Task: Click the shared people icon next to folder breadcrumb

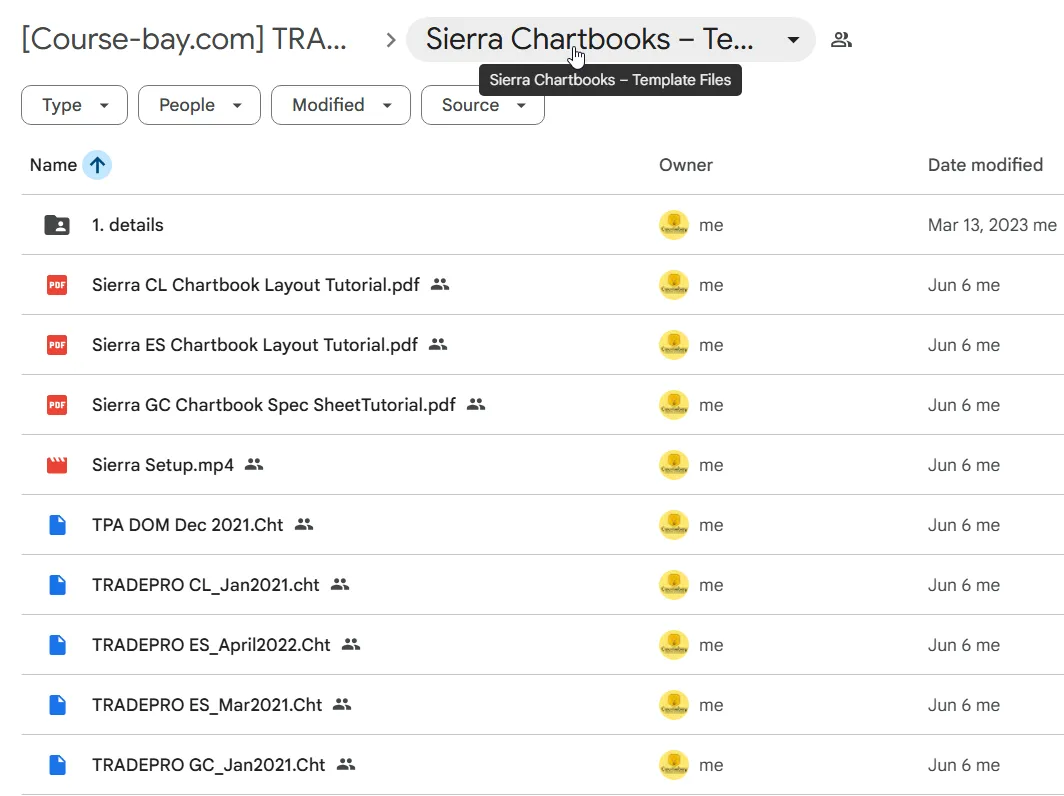Action: coord(841,40)
